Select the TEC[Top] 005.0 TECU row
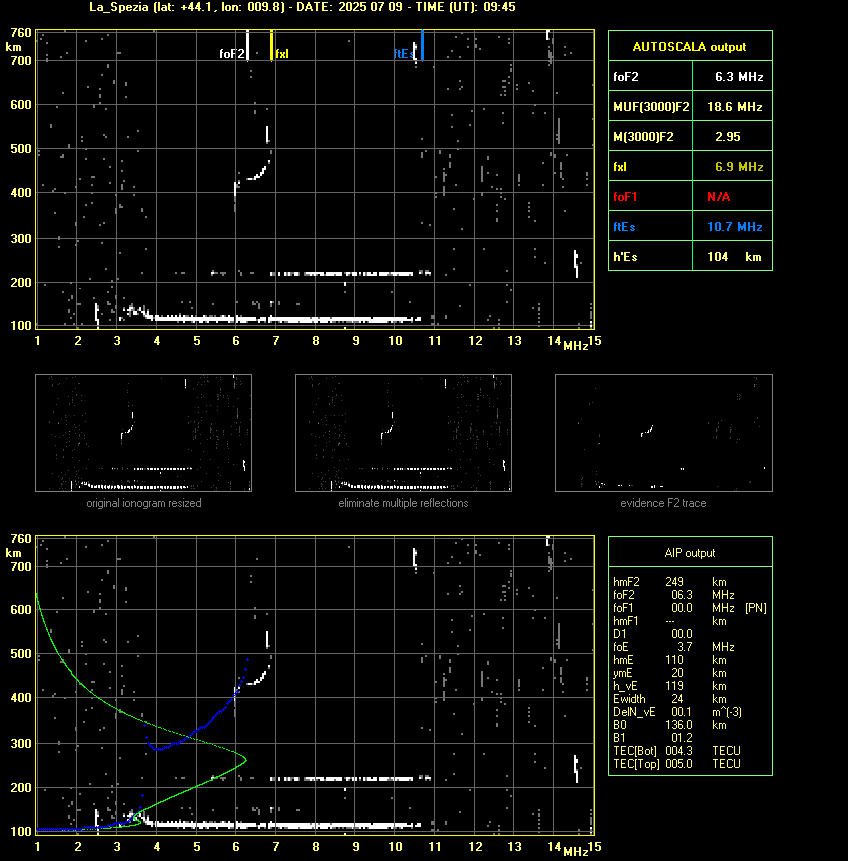The height and width of the screenshot is (861, 848). [x=677, y=764]
